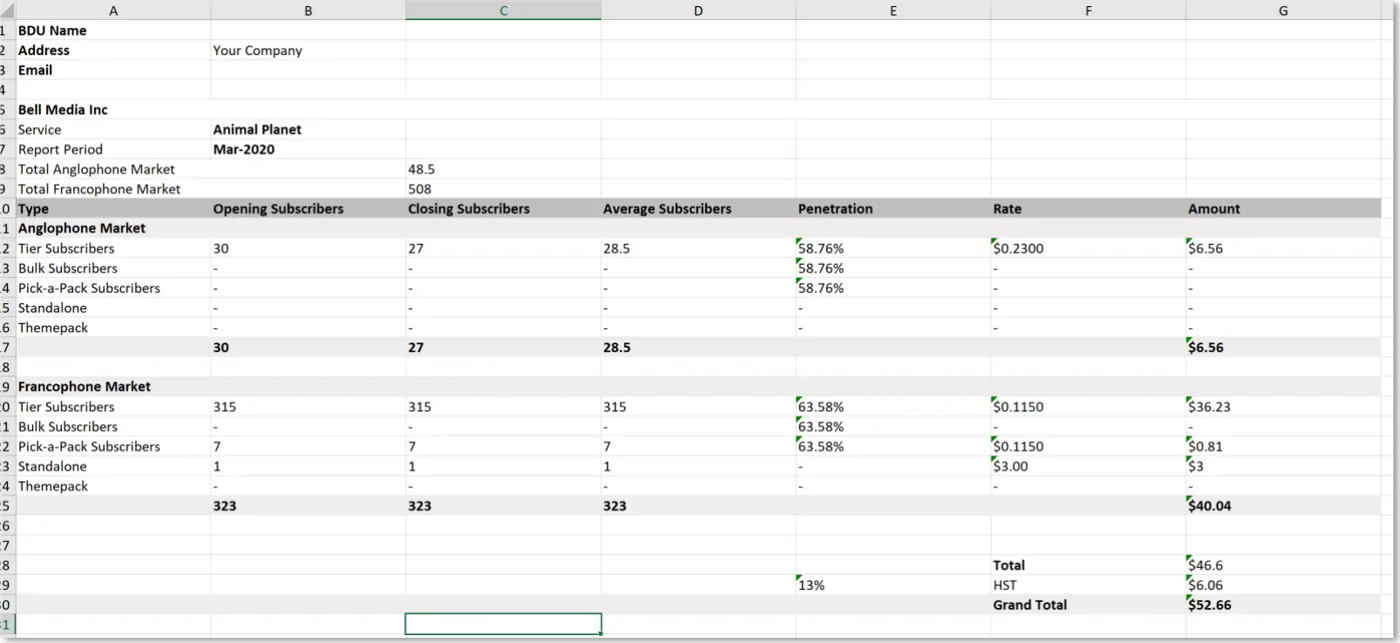
Task: Click 'Total' label cell above HST
Action: coord(1088,565)
